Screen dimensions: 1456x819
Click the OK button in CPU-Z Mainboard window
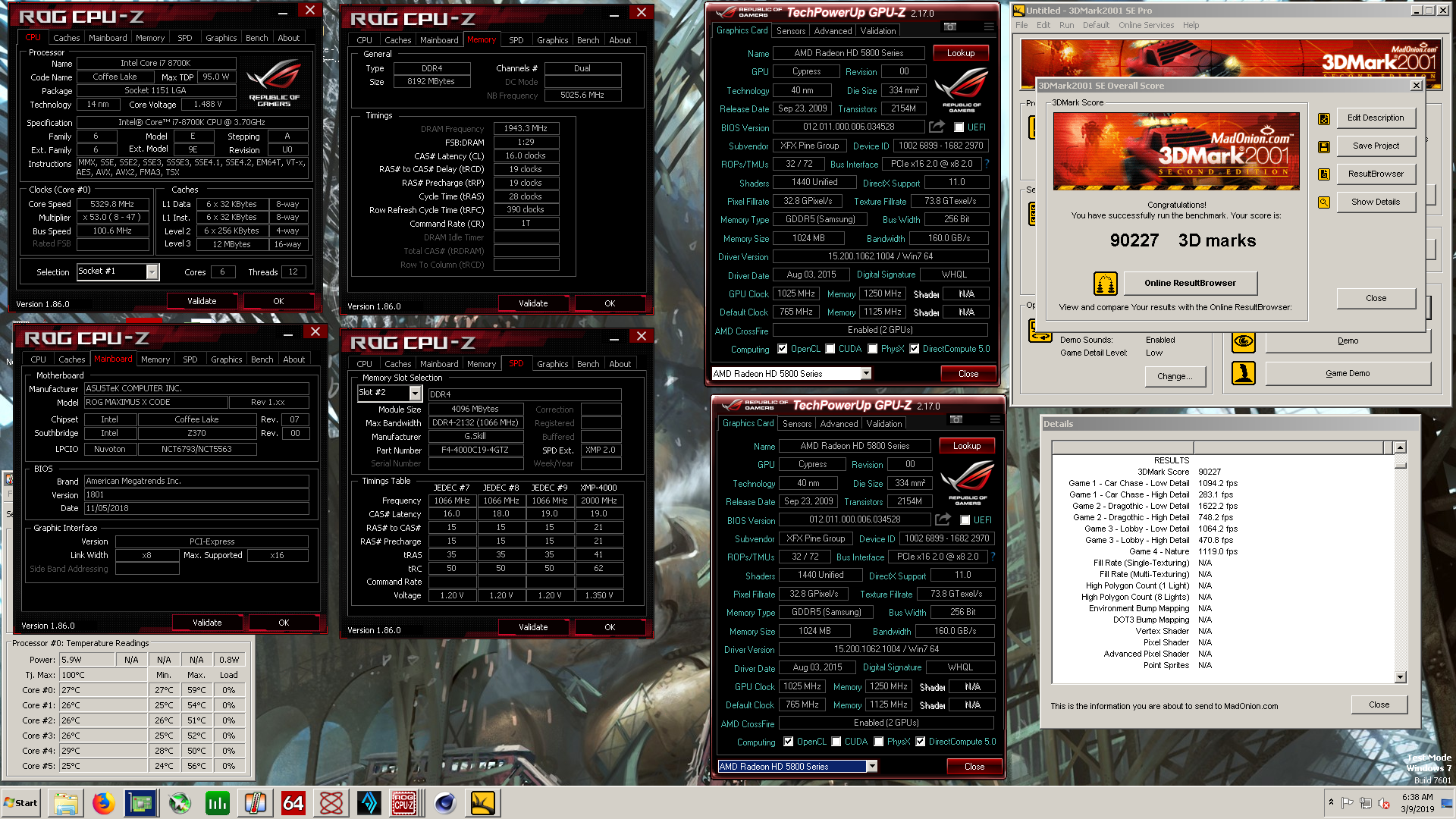pos(284,623)
